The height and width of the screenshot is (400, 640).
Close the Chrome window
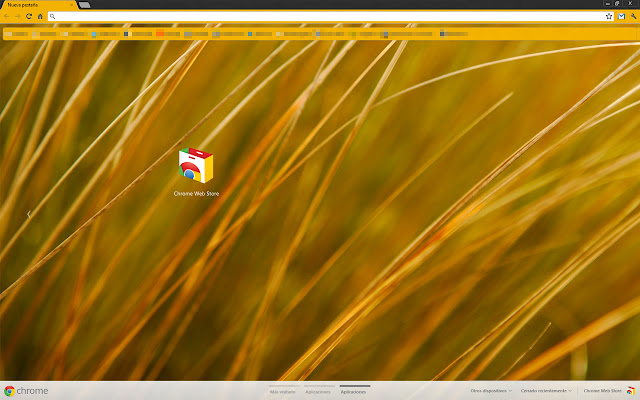[631, 3]
